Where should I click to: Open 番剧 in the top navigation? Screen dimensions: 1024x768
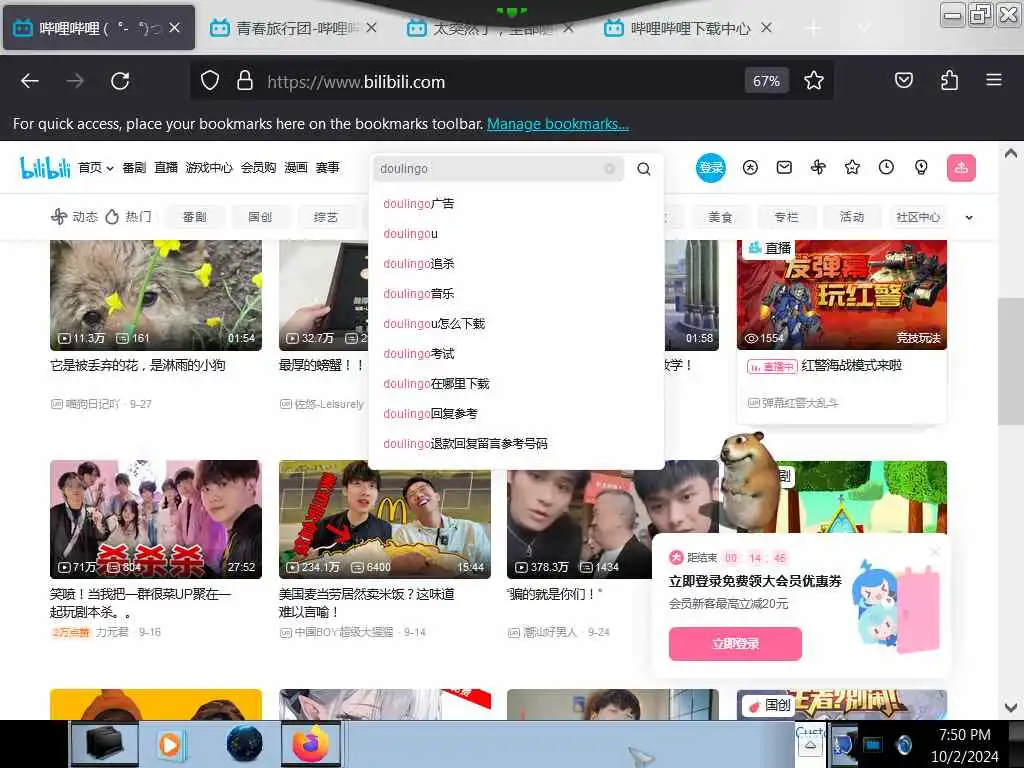[134, 168]
